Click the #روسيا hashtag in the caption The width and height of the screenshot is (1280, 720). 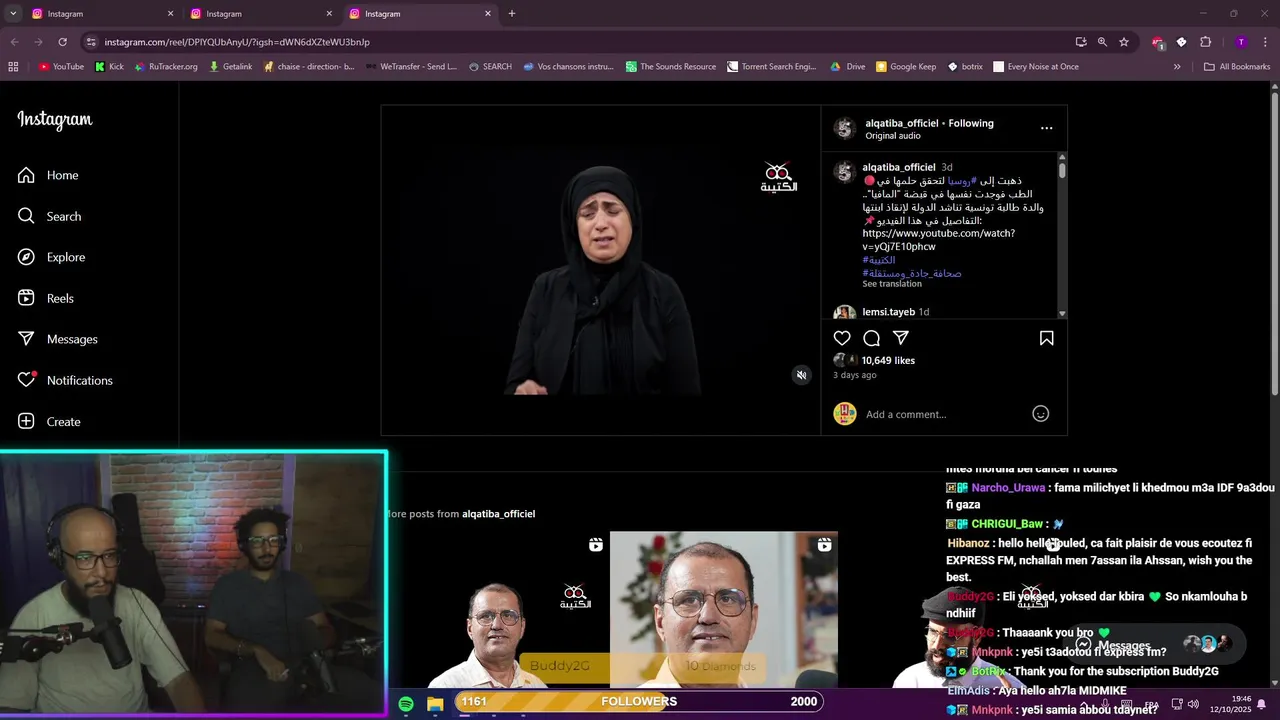pyautogui.click(x=962, y=181)
